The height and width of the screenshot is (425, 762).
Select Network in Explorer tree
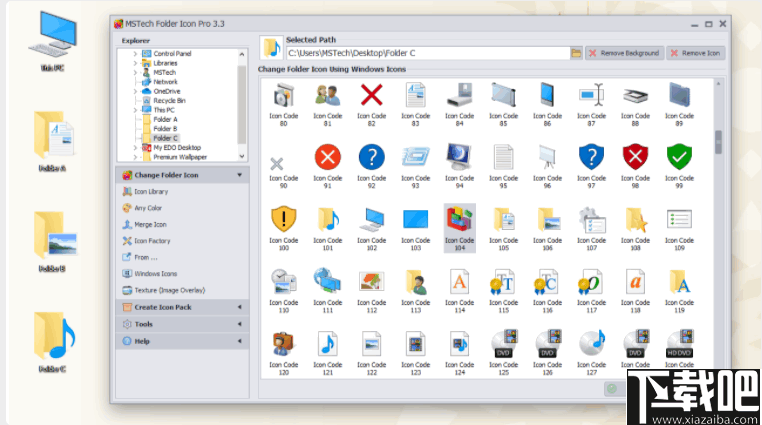point(165,82)
